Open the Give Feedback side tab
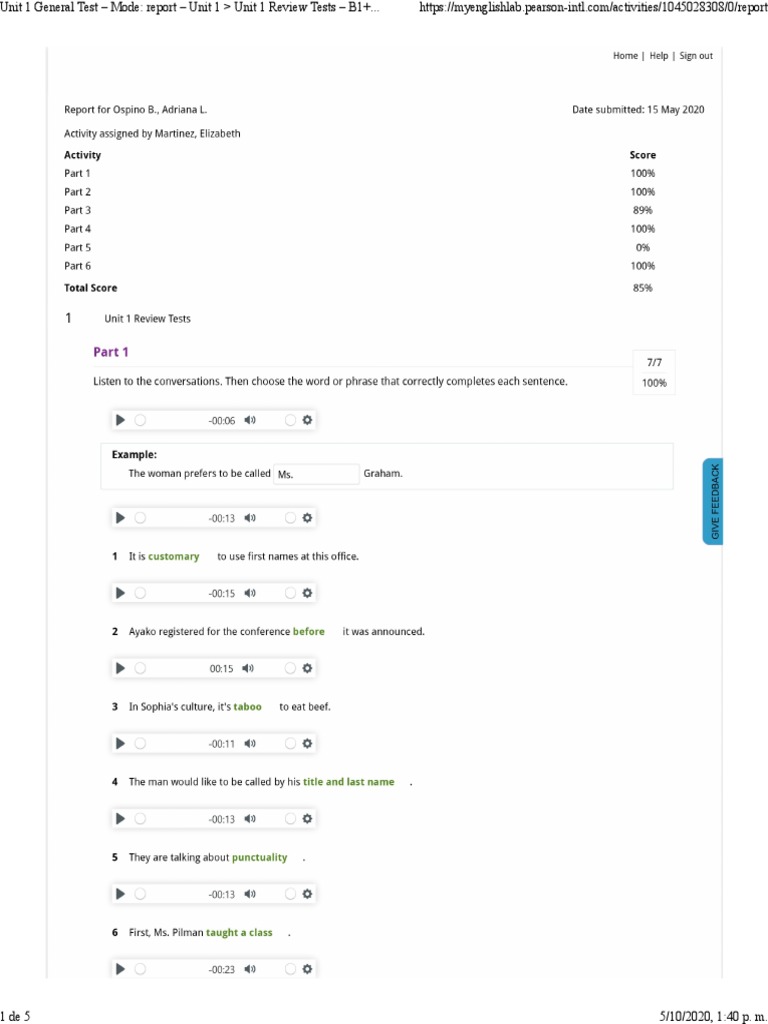Viewport: 768px width, 1024px height. [714, 502]
